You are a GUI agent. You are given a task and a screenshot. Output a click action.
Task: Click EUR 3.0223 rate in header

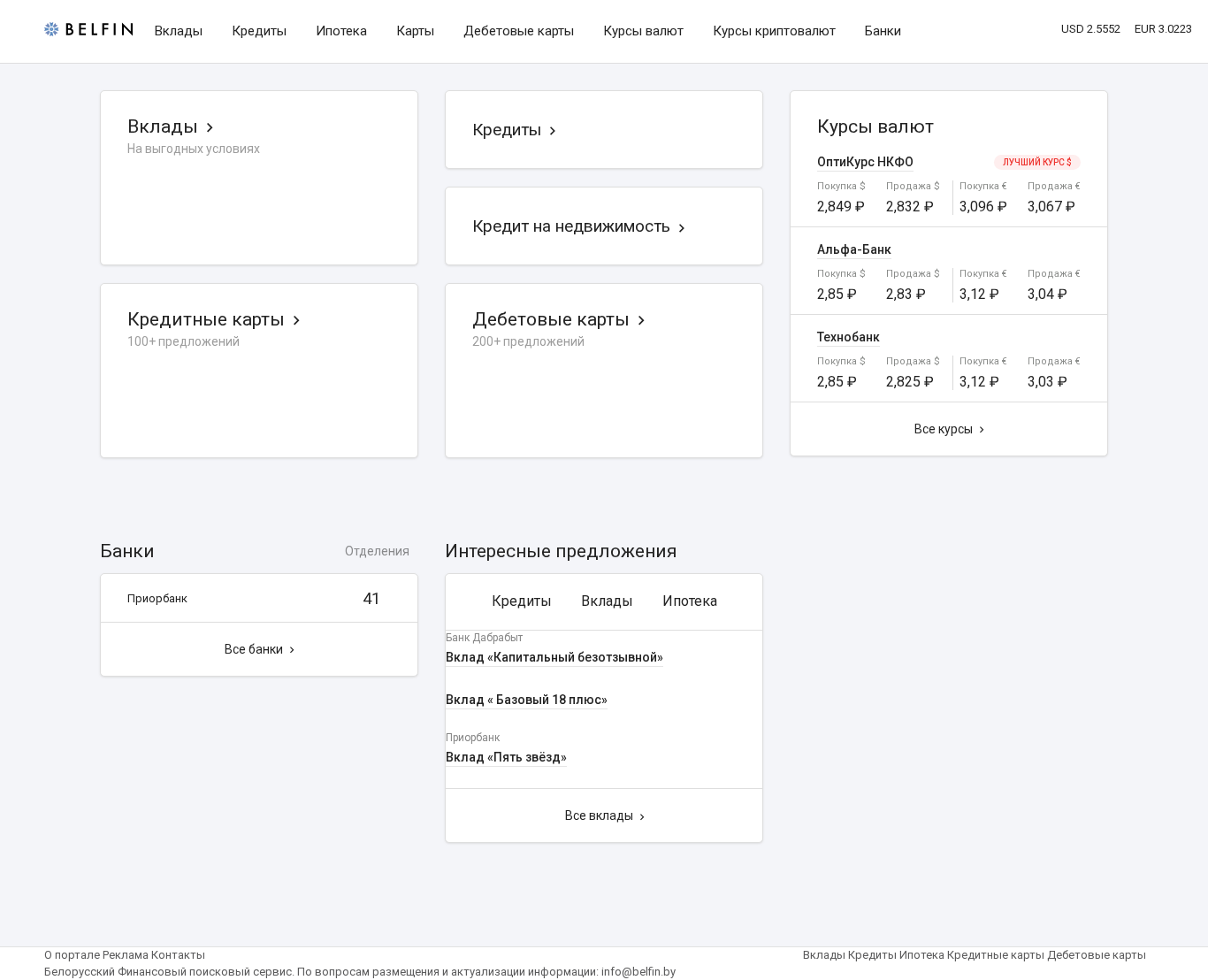(x=1163, y=29)
